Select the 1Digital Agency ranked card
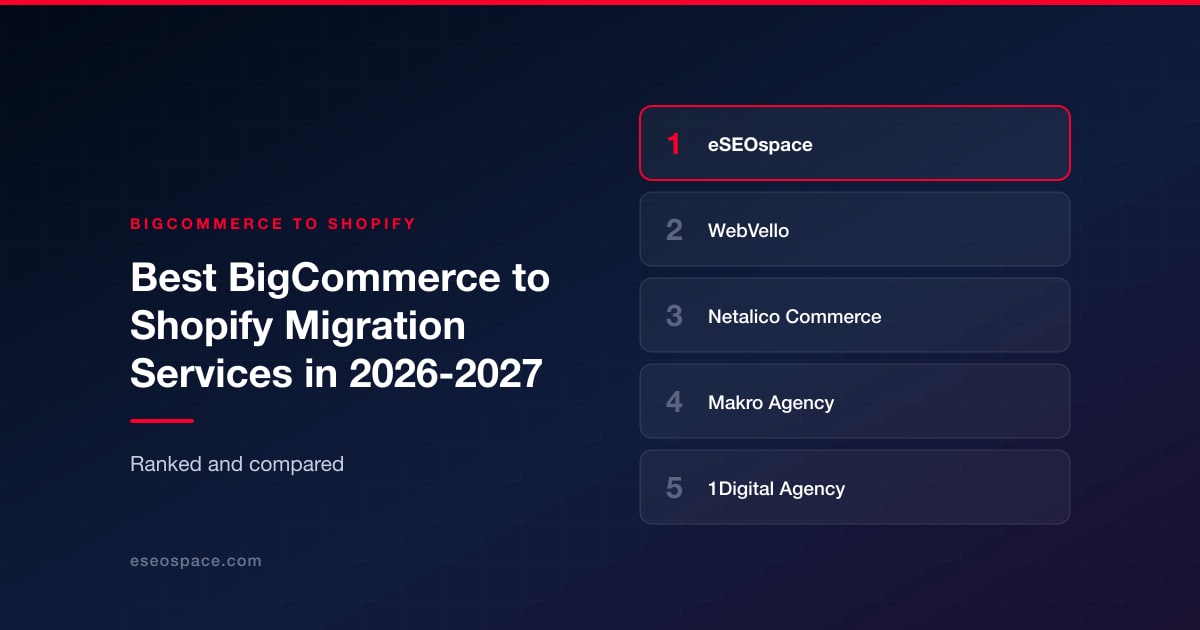 855,487
